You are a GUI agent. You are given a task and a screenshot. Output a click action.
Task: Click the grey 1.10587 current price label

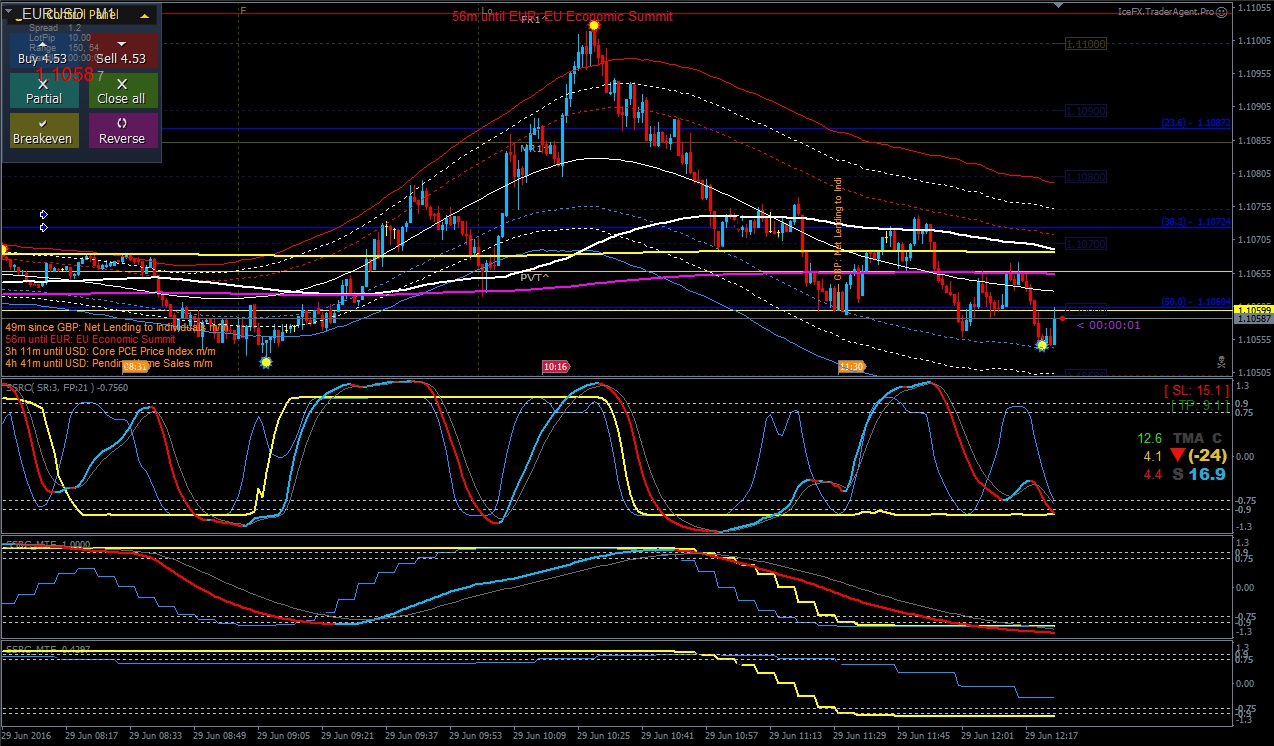pyautogui.click(x=1253, y=319)
